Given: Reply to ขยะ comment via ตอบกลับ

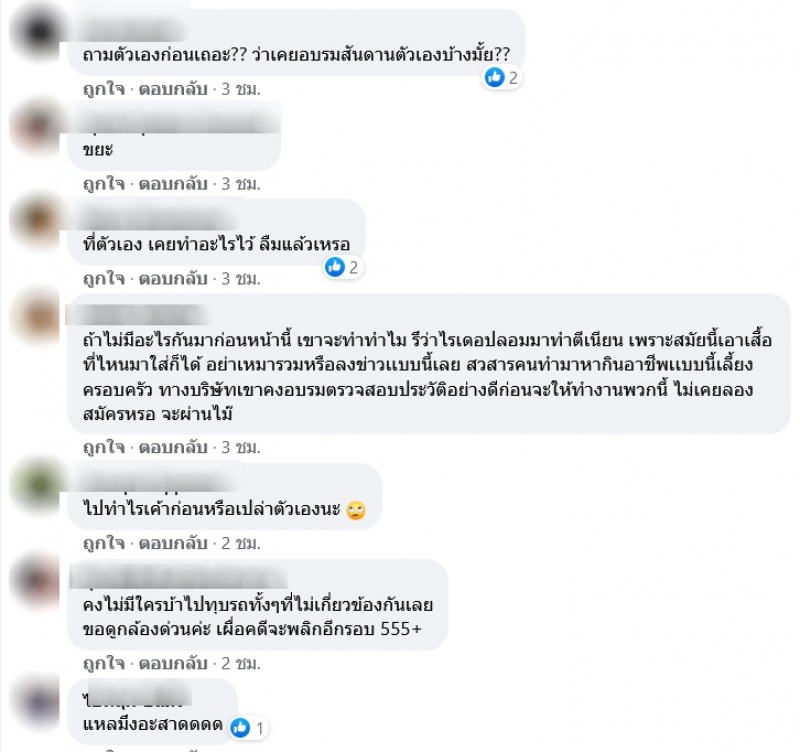Looking at the screenshot, I should pyautogui.click(x=173, y=184).
